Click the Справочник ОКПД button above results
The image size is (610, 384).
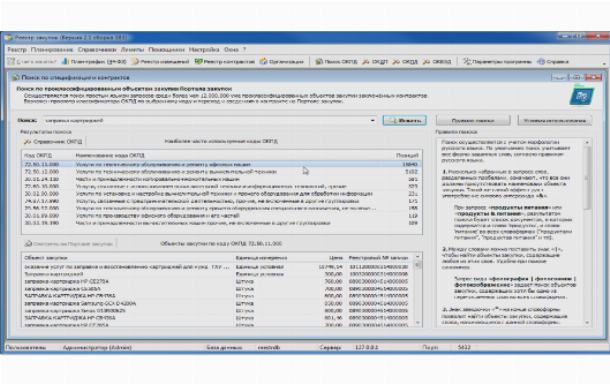point(53,142)
